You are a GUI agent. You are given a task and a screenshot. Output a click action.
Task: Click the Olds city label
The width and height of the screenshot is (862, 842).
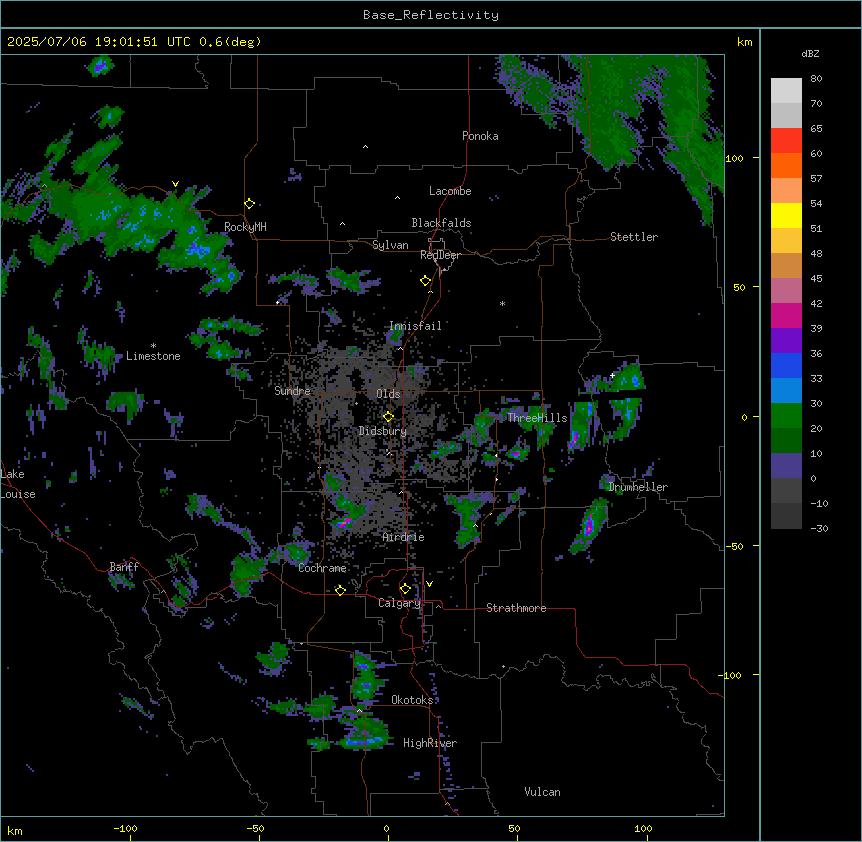click(x=388, y=394)
